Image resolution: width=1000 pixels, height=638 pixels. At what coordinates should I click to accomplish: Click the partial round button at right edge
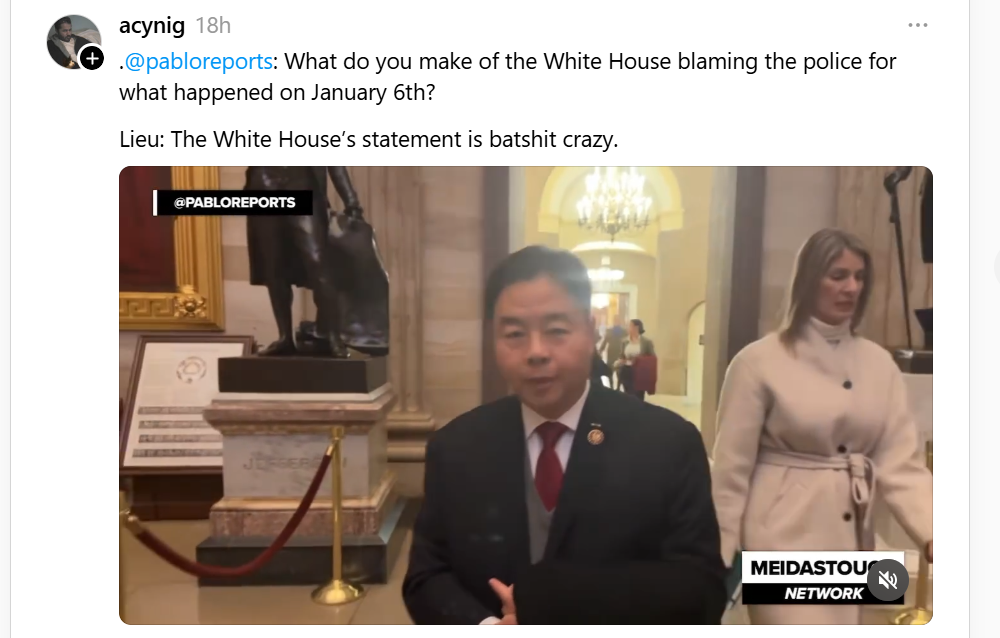pos(997,265)
